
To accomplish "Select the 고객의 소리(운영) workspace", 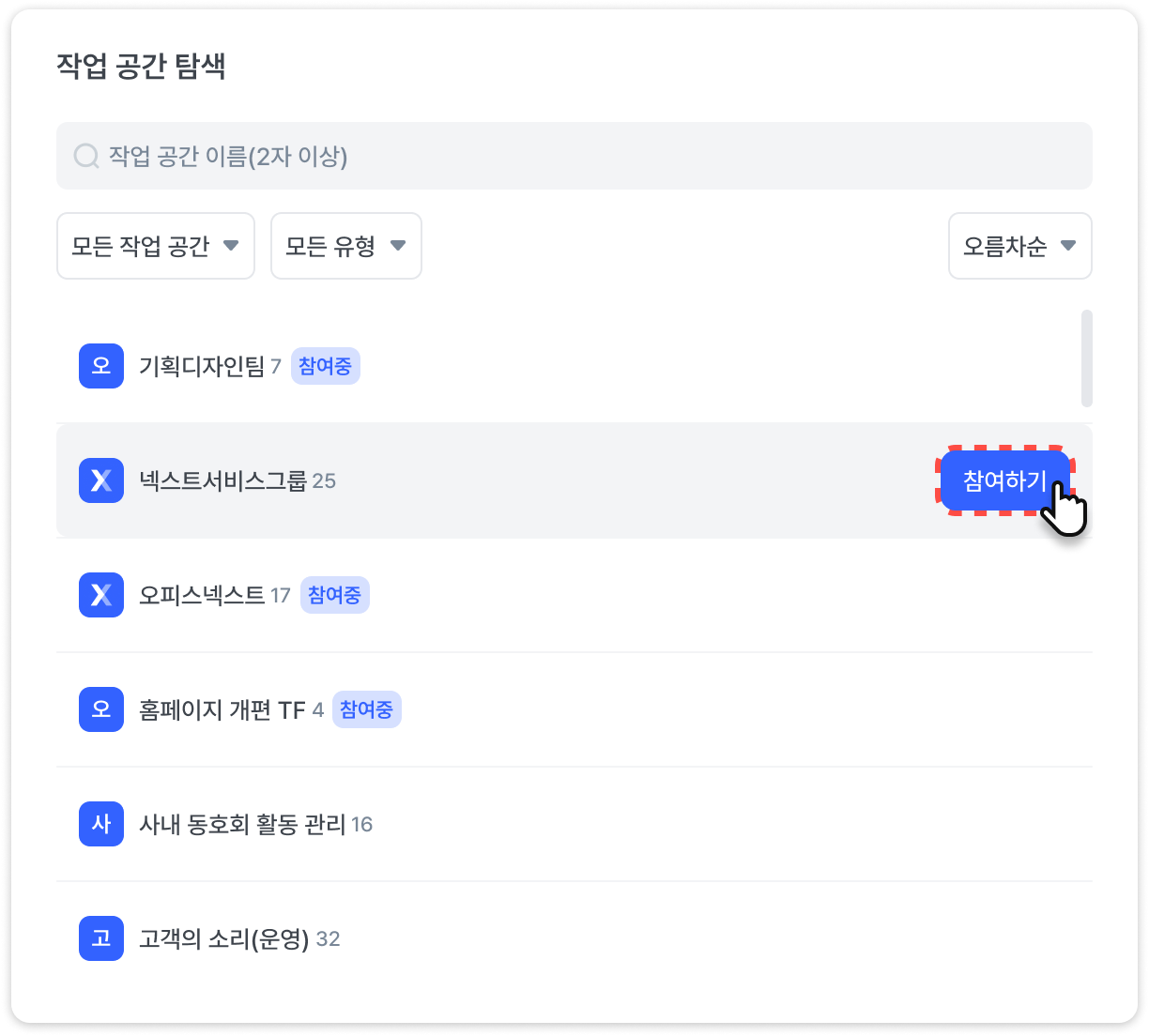I will pos(223,938).
